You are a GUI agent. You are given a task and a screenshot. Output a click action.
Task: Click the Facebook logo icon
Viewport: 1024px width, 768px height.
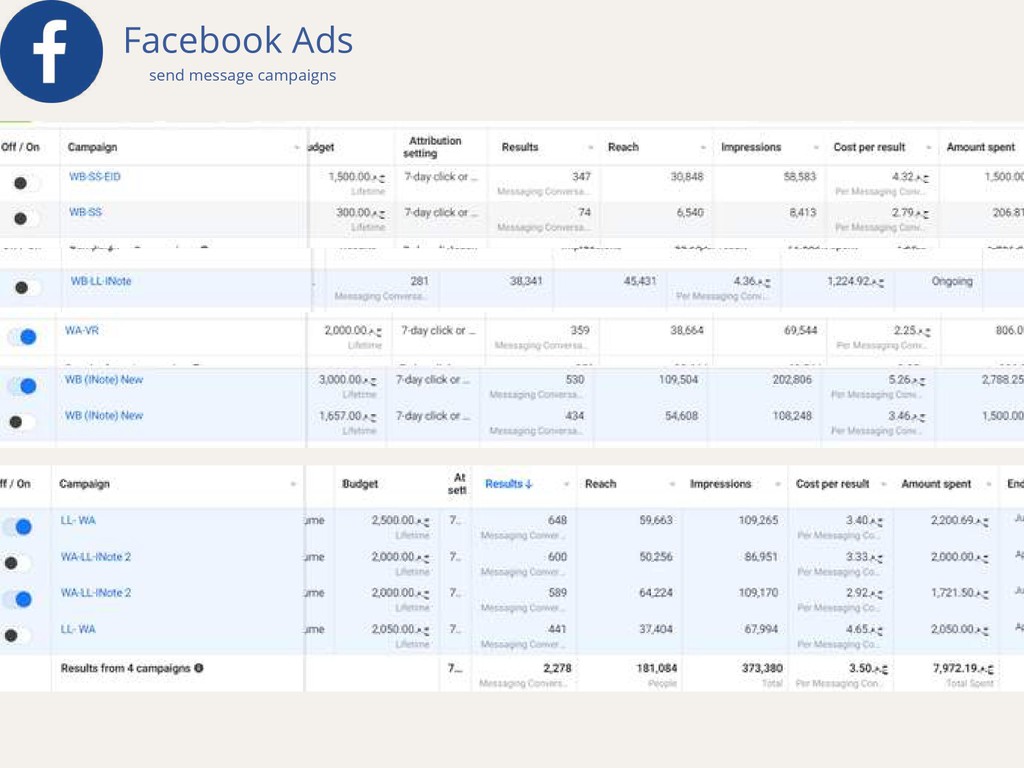tap(51, 51)
